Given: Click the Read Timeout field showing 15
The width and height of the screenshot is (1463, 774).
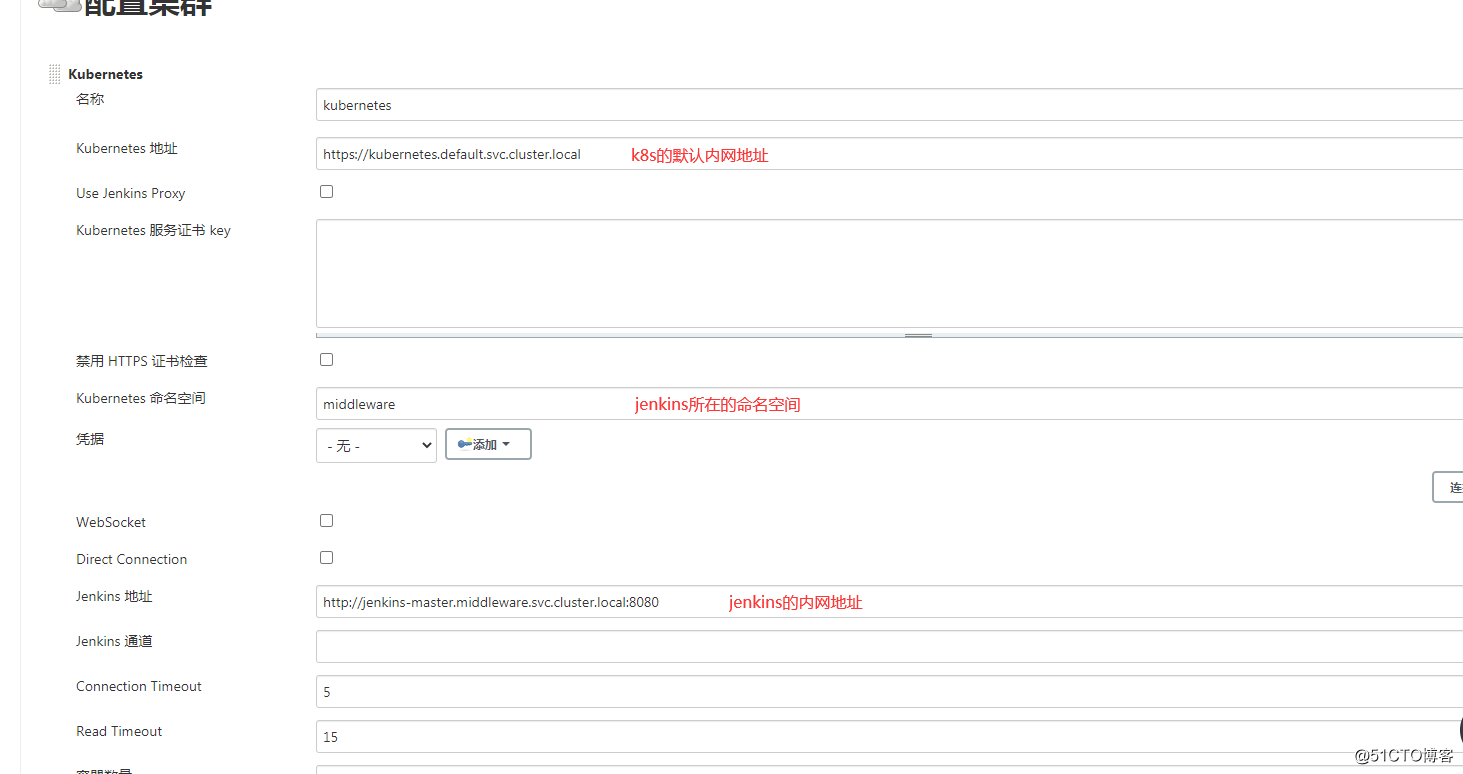Looking at the screenshot, I should [889, 737].
